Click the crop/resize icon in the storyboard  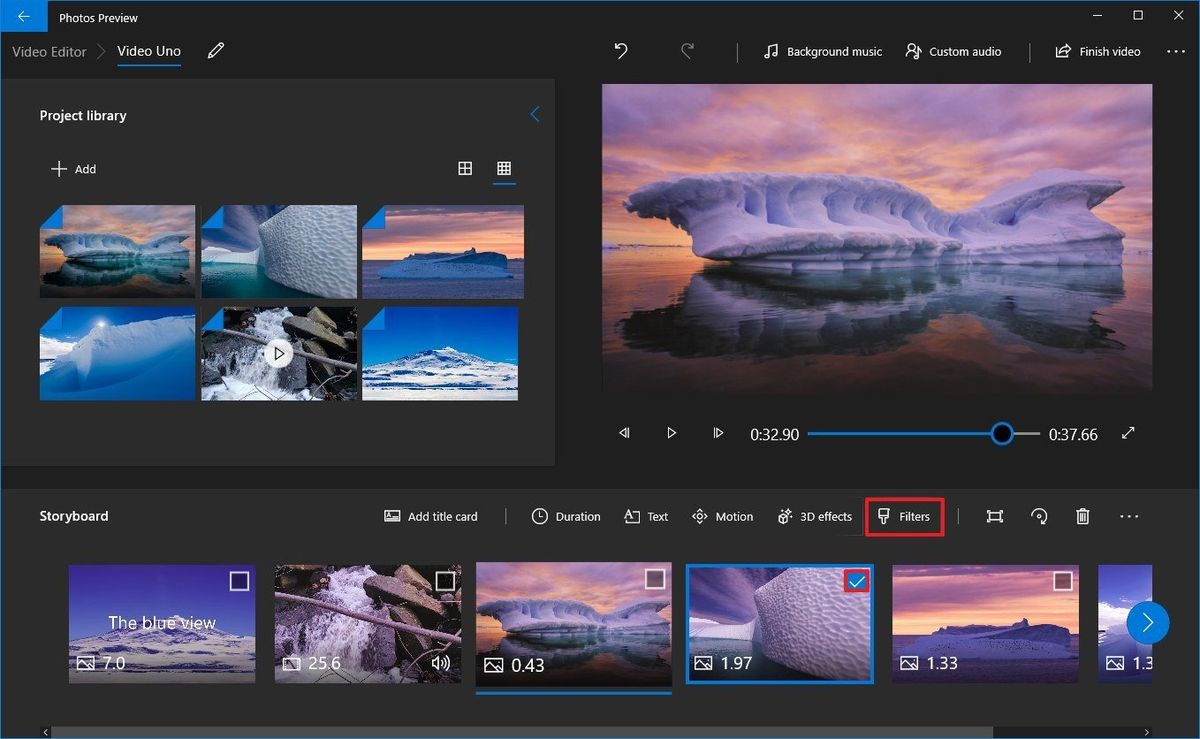(994, 516)
